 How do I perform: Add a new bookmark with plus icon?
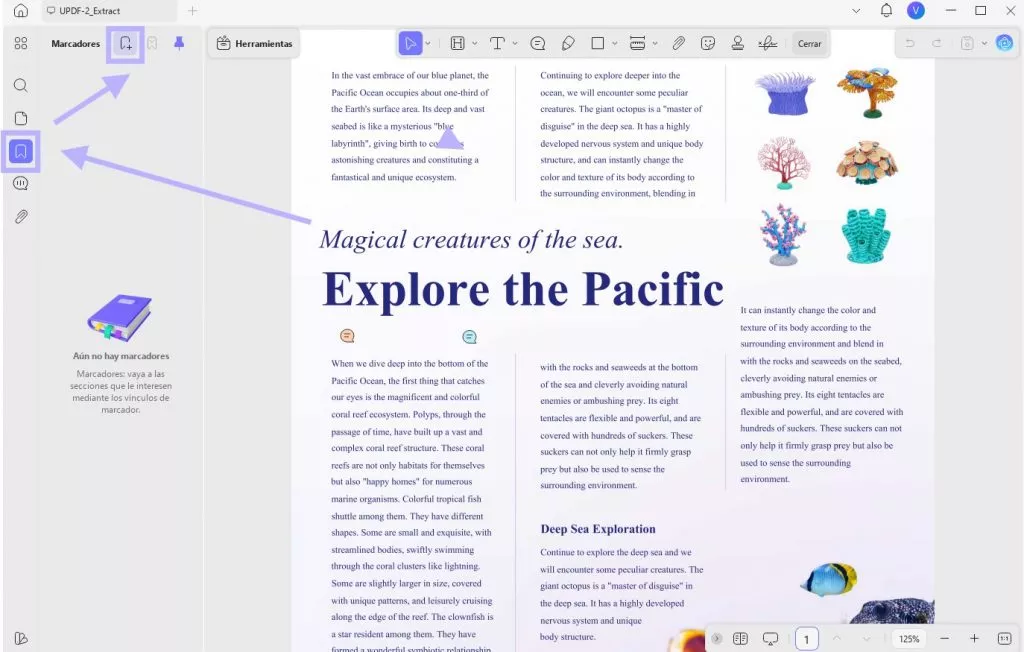125,44
